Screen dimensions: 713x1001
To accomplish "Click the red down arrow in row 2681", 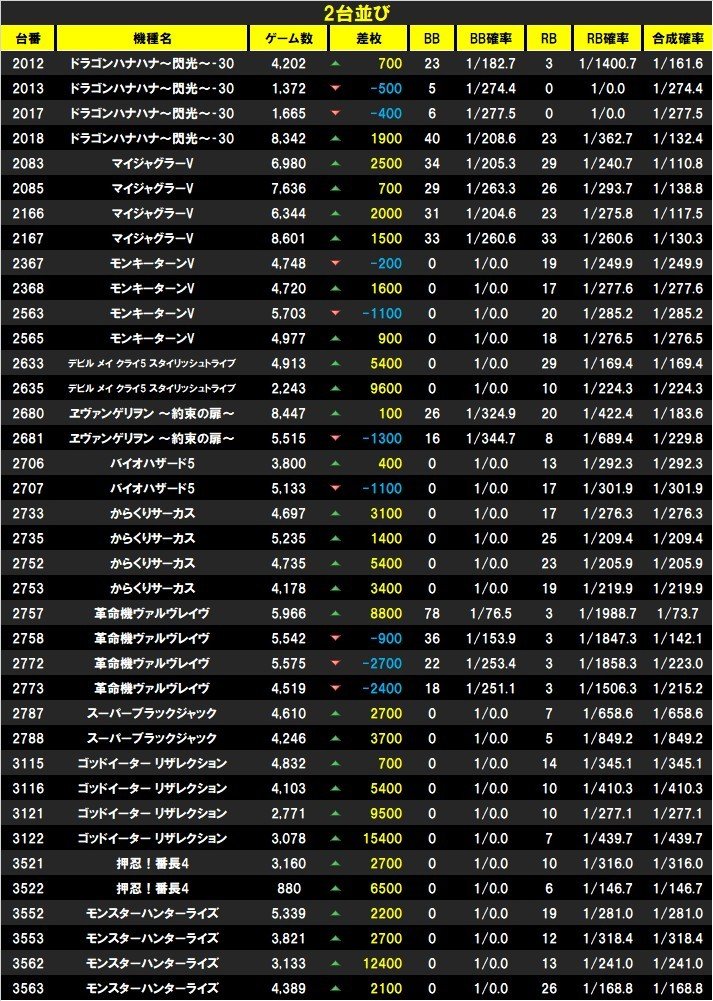I will [336, 439].
